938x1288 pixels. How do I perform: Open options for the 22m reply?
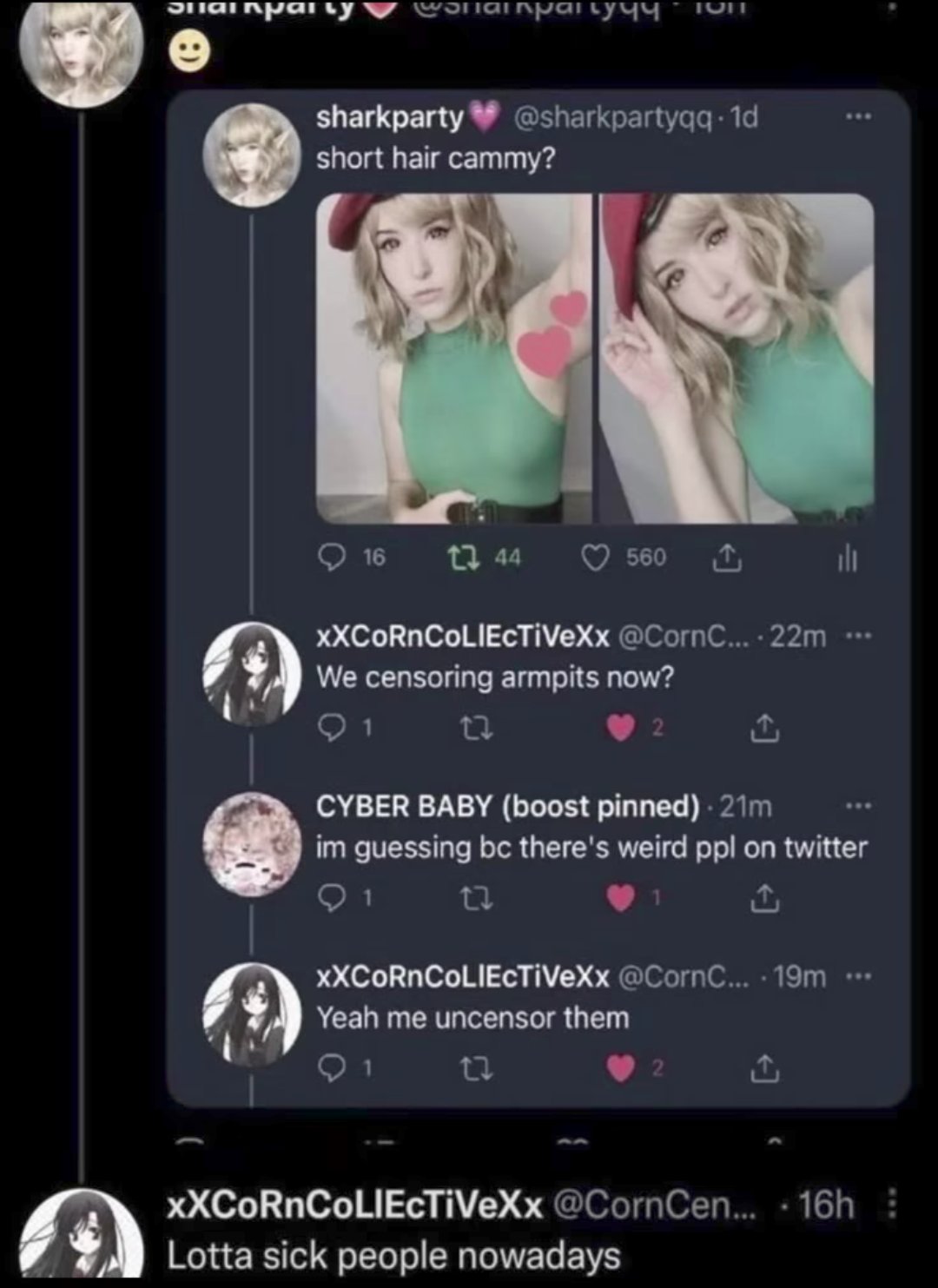point(857,637)
